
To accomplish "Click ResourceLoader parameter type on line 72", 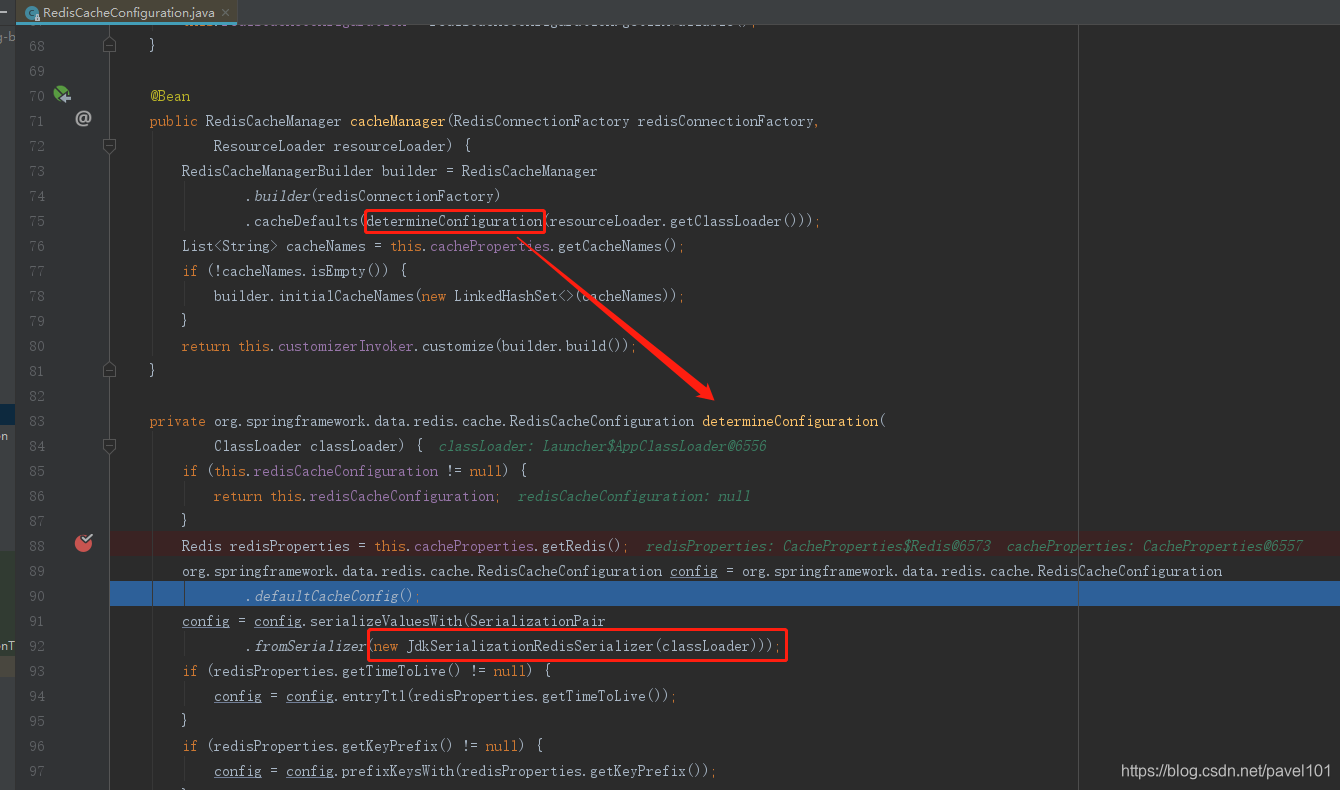I will [x=269, y=146].
